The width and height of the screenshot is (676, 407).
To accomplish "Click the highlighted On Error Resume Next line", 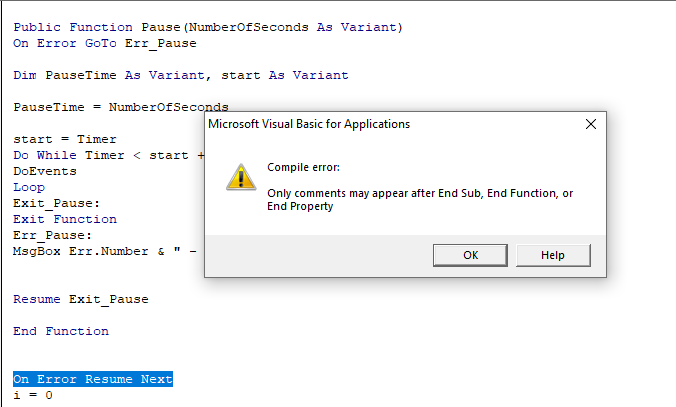I will coord(93,379).
